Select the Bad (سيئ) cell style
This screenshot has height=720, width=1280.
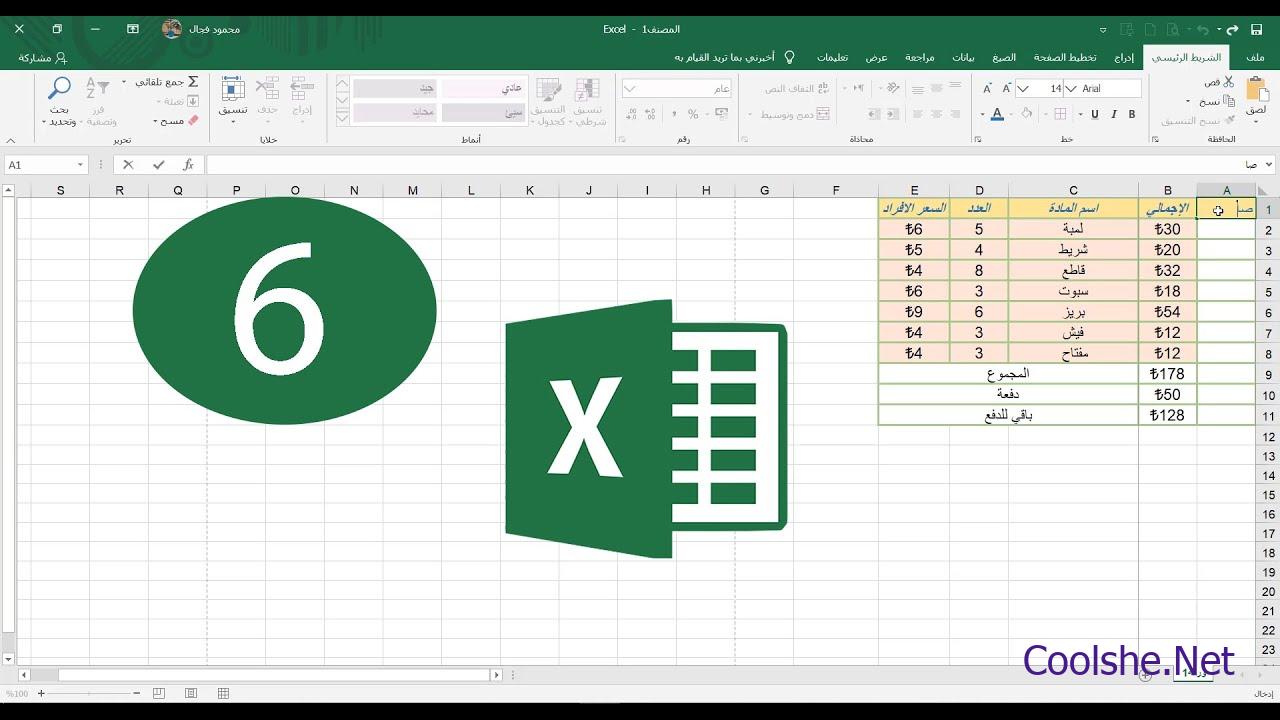point(484,112)
